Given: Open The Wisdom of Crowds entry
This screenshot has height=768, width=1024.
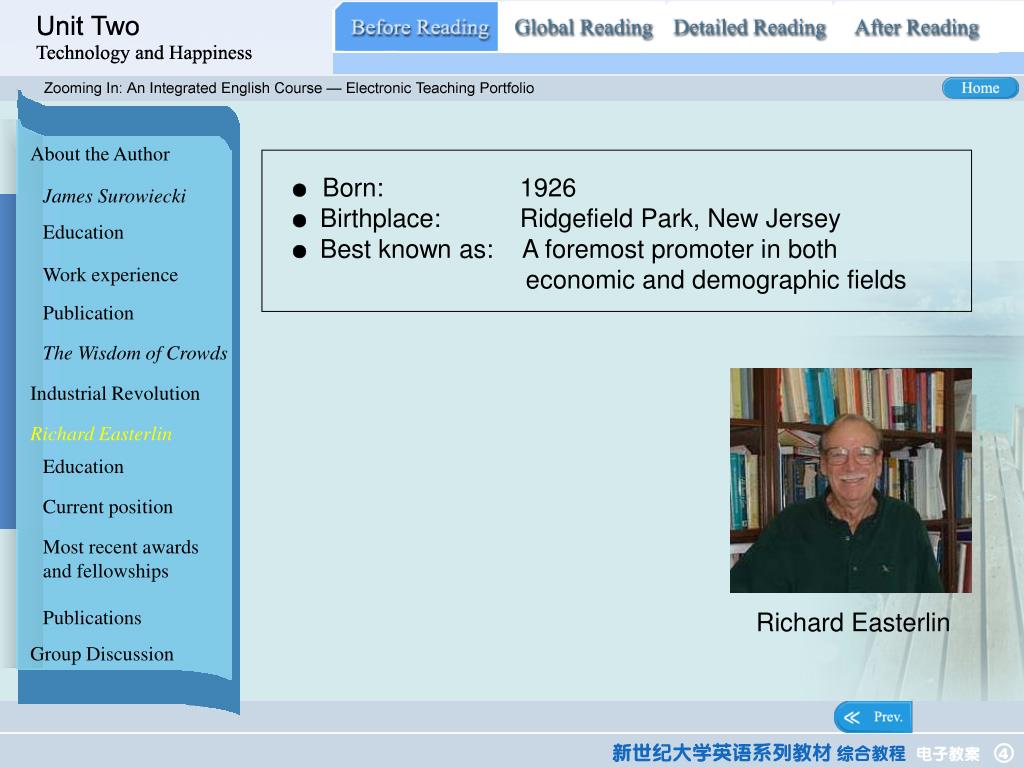Looking at the screenshot, I should (x=135, y=353).
